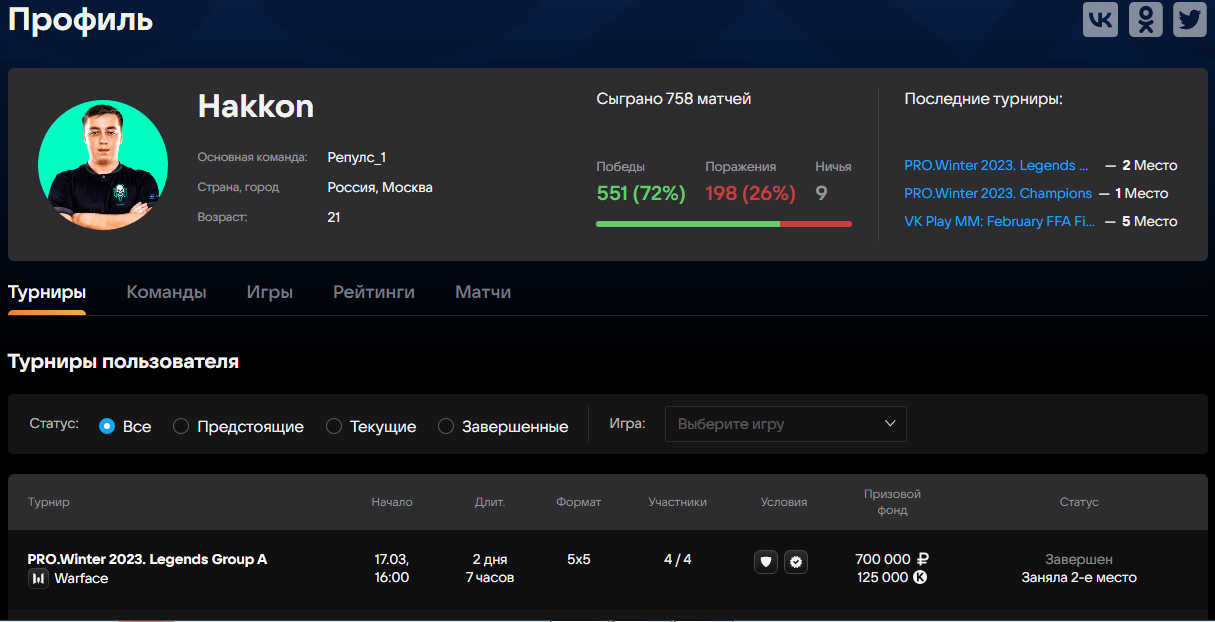The height and width of the screenshot is (622, 1215).
Task: Click the 'Последние турниры:' heading
Action: 983,99
